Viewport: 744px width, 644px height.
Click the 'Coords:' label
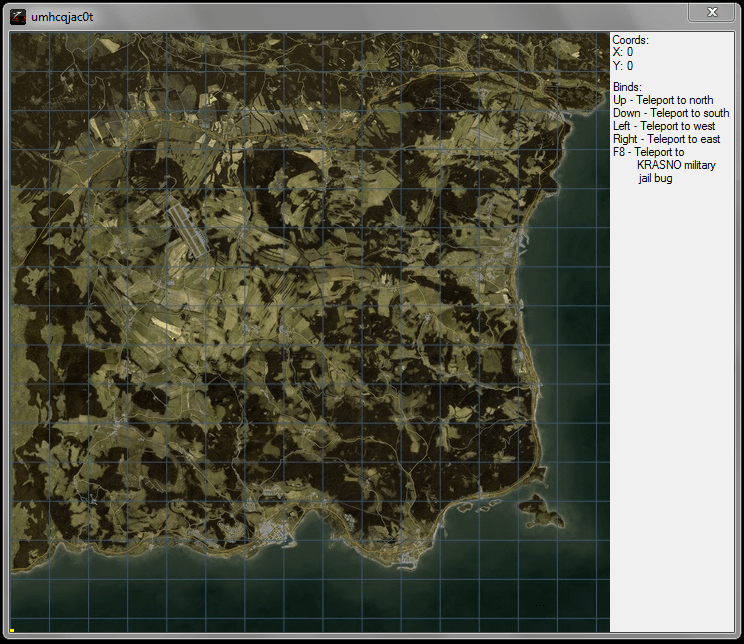[x=630, y=40]
